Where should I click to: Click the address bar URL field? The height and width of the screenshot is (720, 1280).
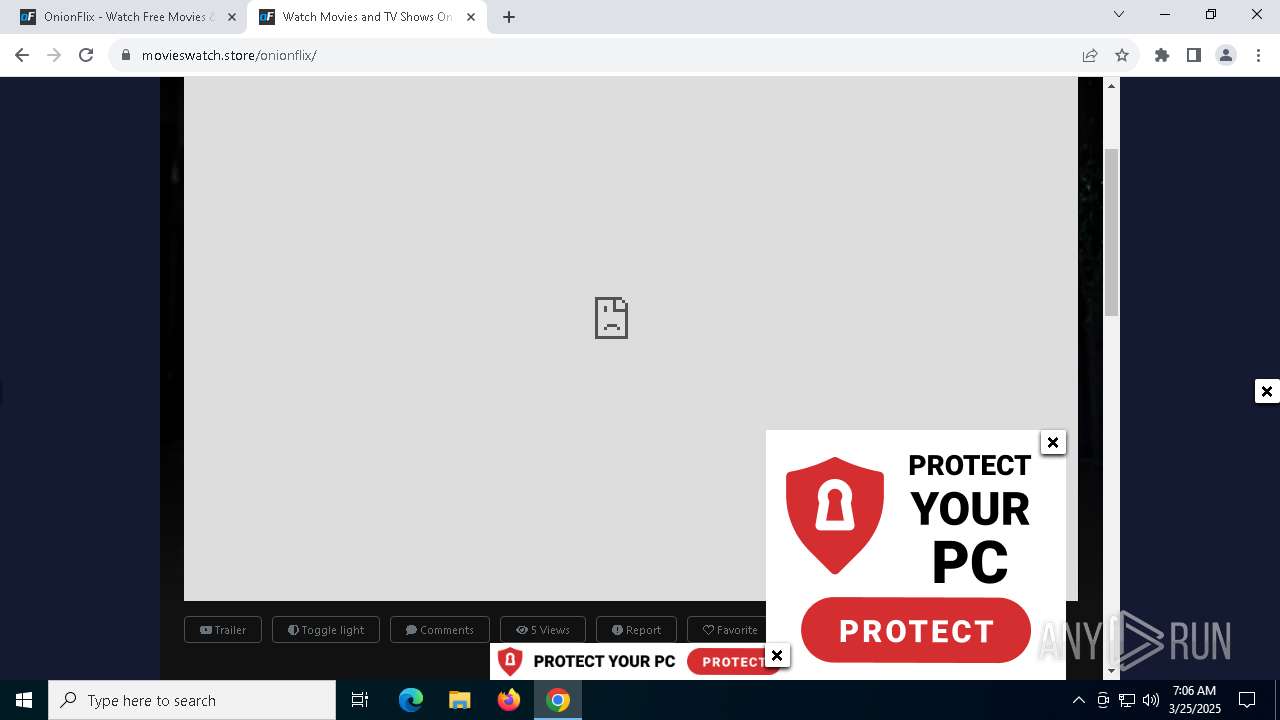tap(600, 55)
